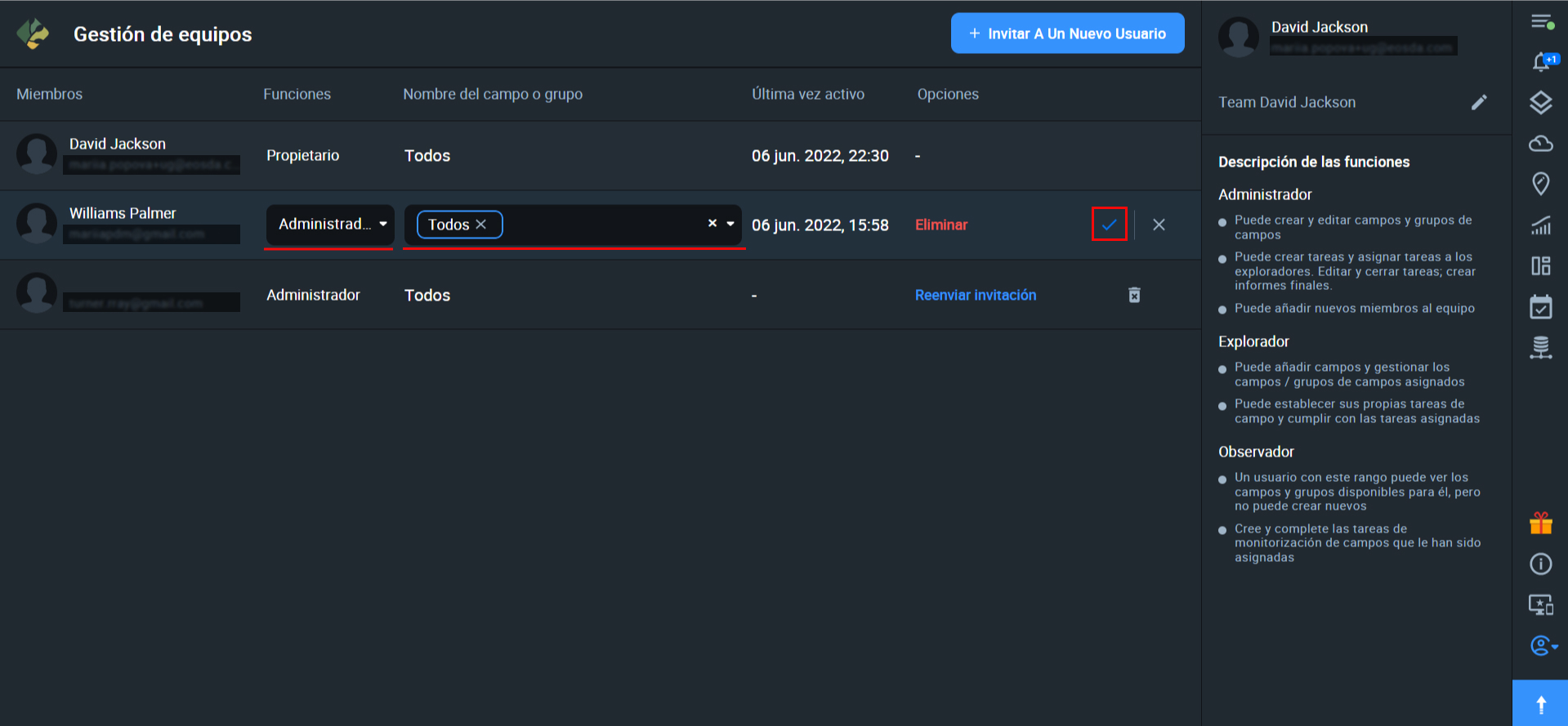1568x726 pixels.
Task: Click the blue upward arrow button
Action: [x=1540, y=704]
